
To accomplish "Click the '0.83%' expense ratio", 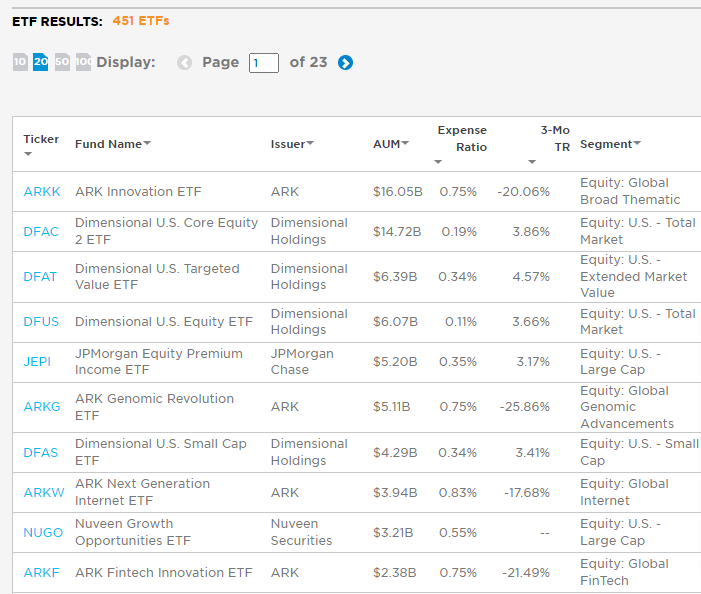I will pyautogui.click(x=458, y=493).
